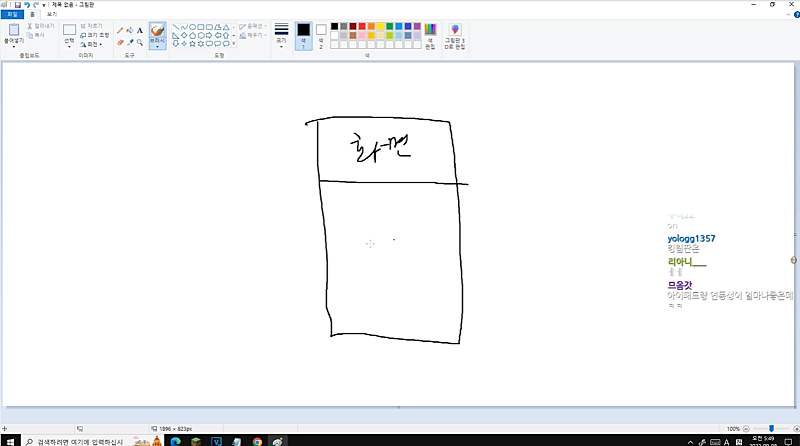Open Edit with Paint 3D
Image resolution: width=800 pixels, height=446 pixels.
[455, 37]
